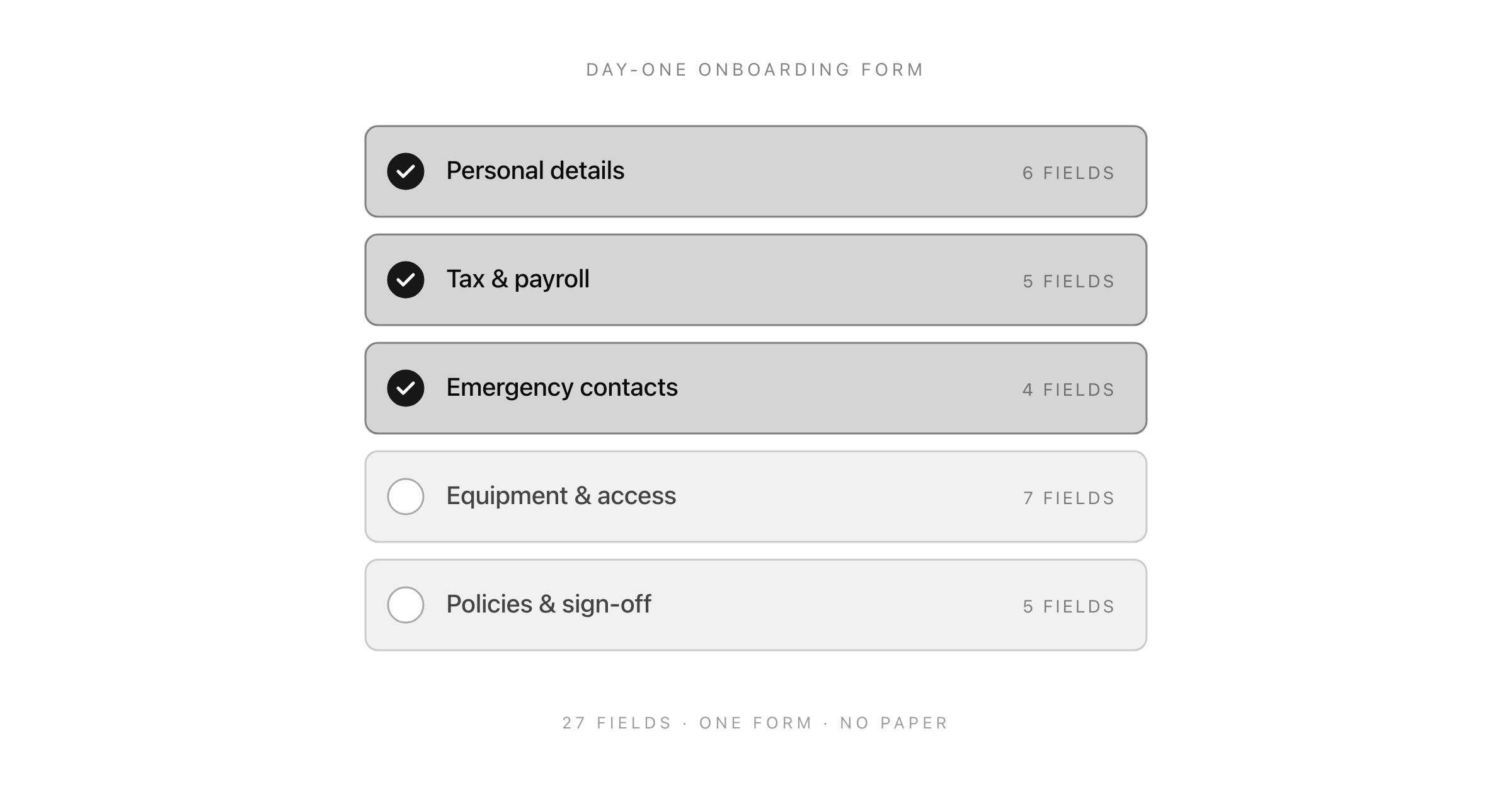
Task: Expand the Emergency contacts section title
Action: [x=562, y=388]
